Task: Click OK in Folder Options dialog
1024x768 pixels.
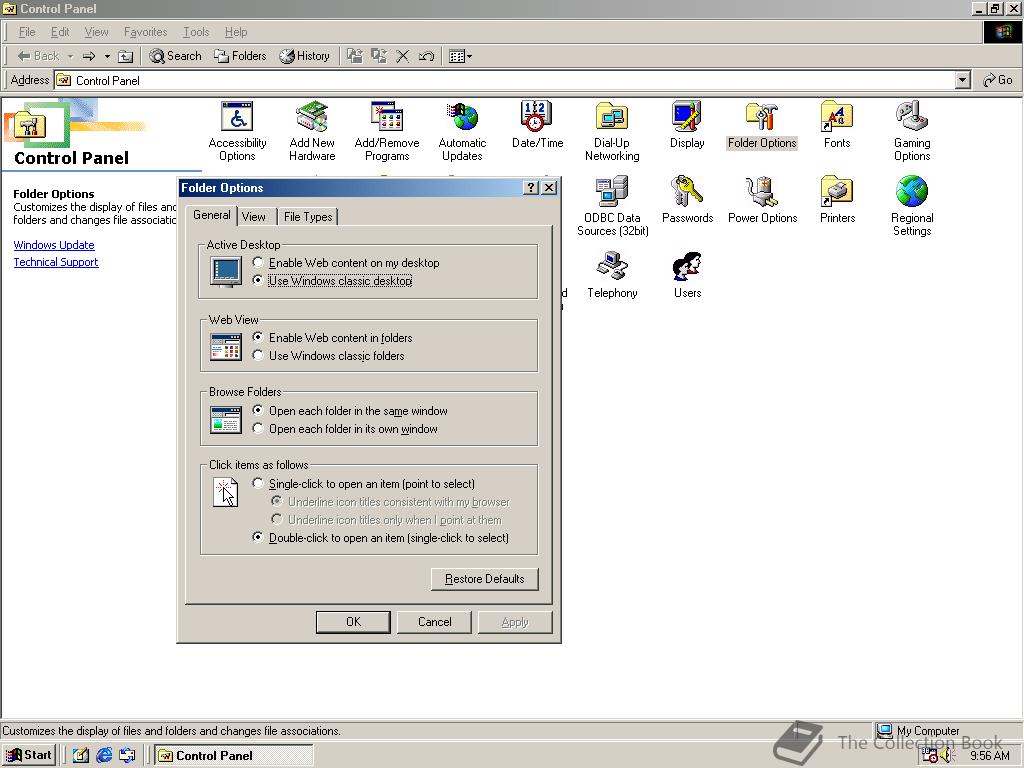Action: 353,622
